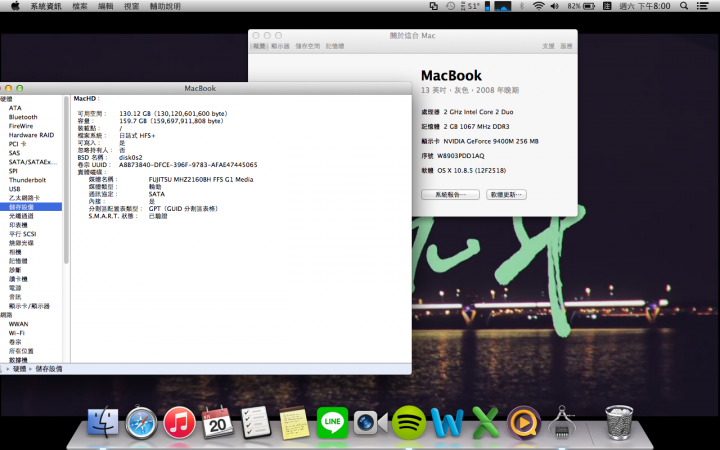Open the 檔案 menu

(x=80, y=6)
